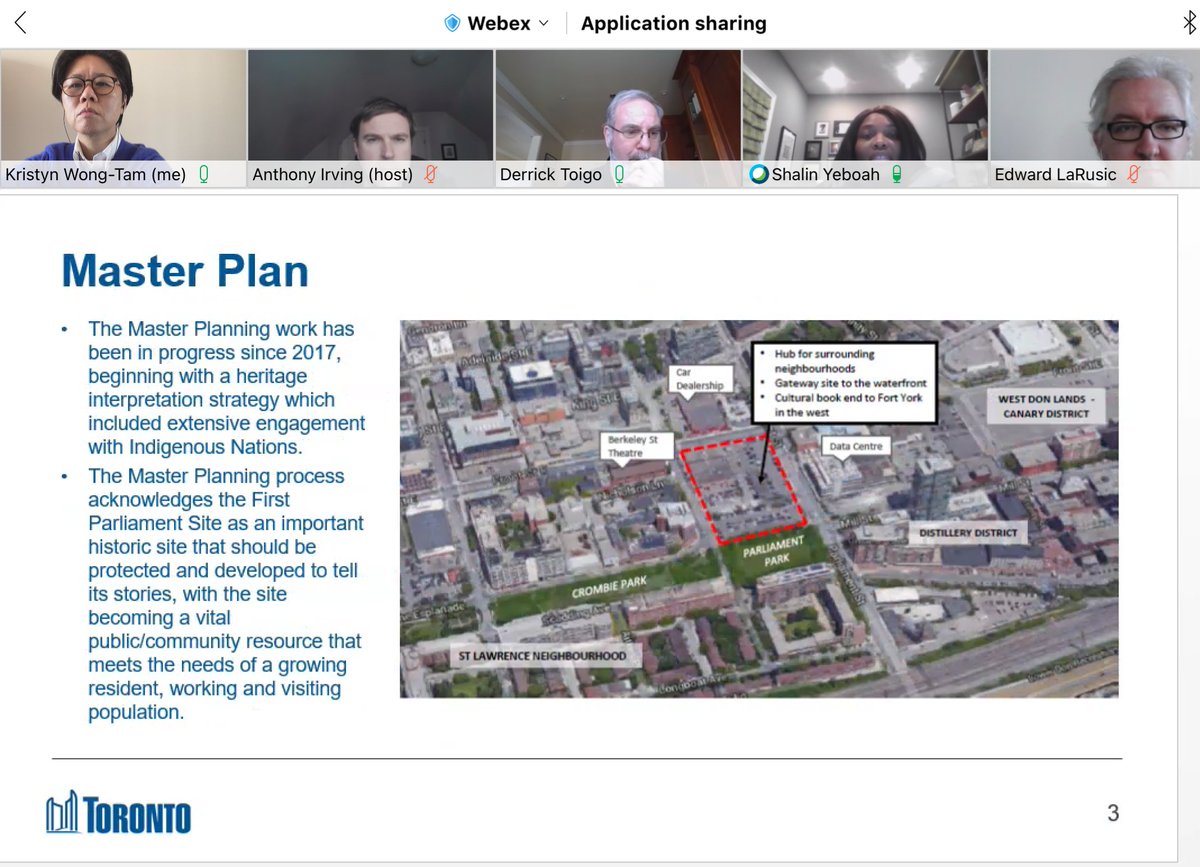Click the St Lawrence Neighbourhood map label
Screen dimensions: 1200x867
(544, 656)
